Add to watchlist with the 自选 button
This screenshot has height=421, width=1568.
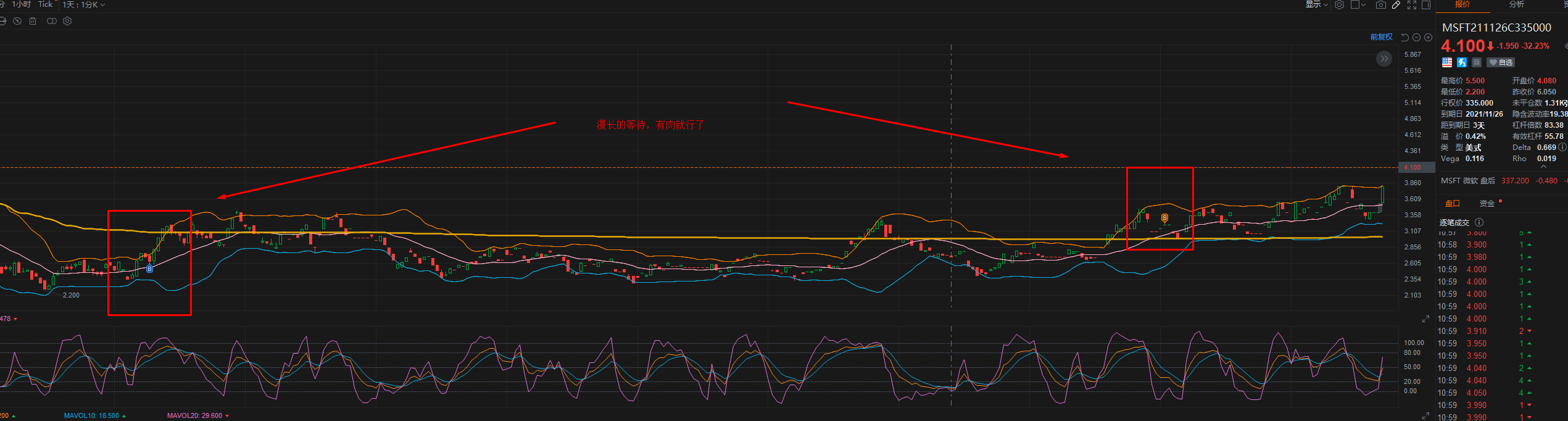(1501, 62)
